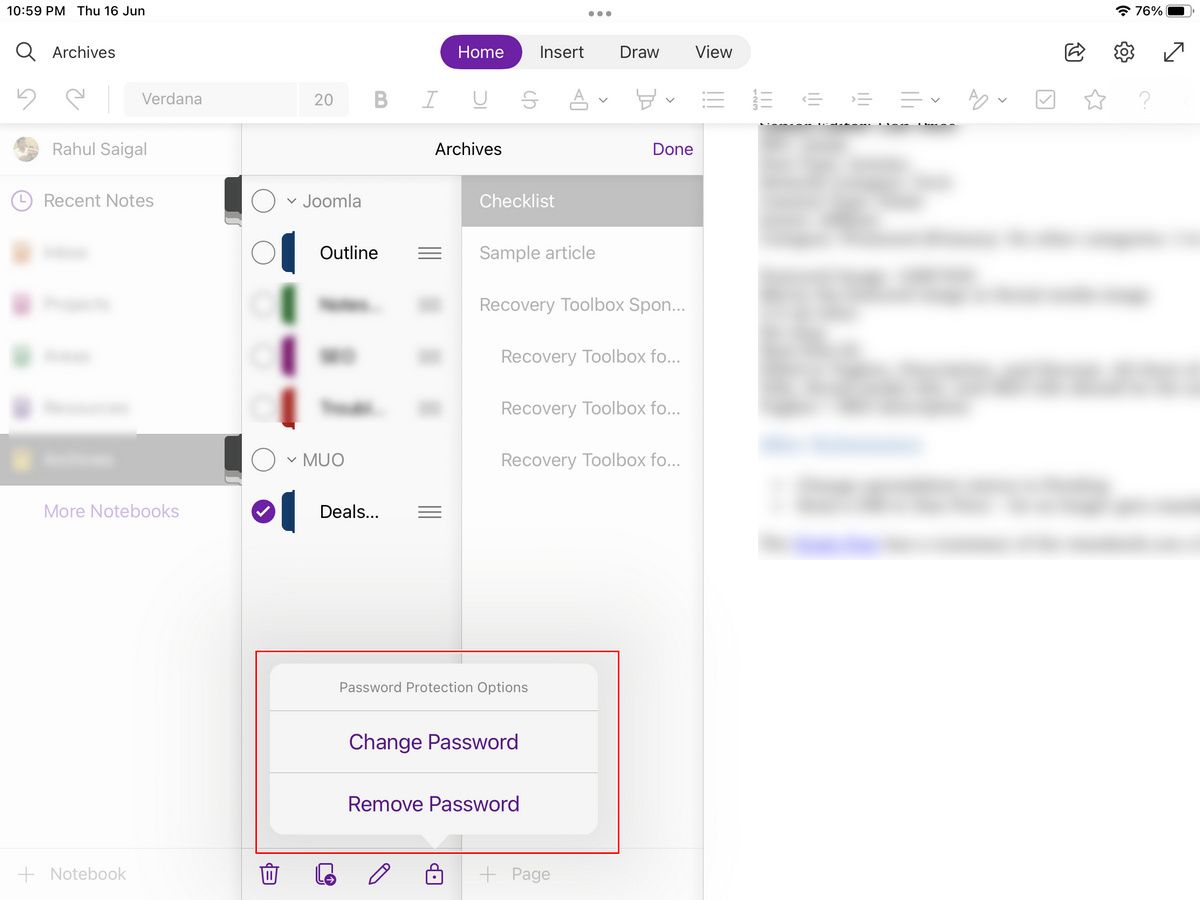Choose Change Password option
The width and height of the screenshot is (1200, 900).
pos(434,742)
